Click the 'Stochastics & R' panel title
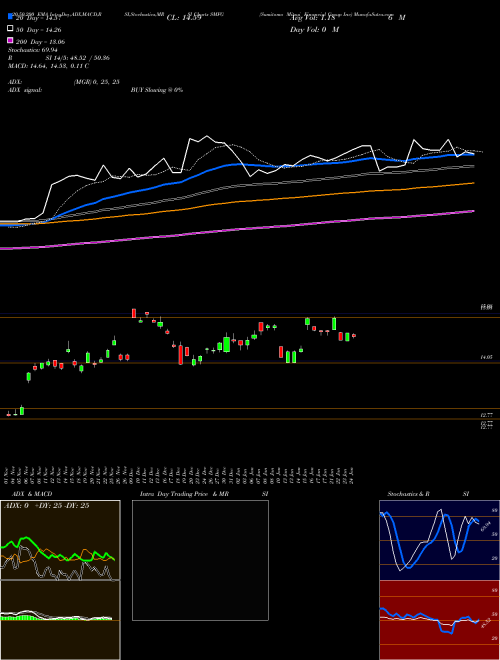Screen dimensions: 500x660 click(x=408, y=494)
